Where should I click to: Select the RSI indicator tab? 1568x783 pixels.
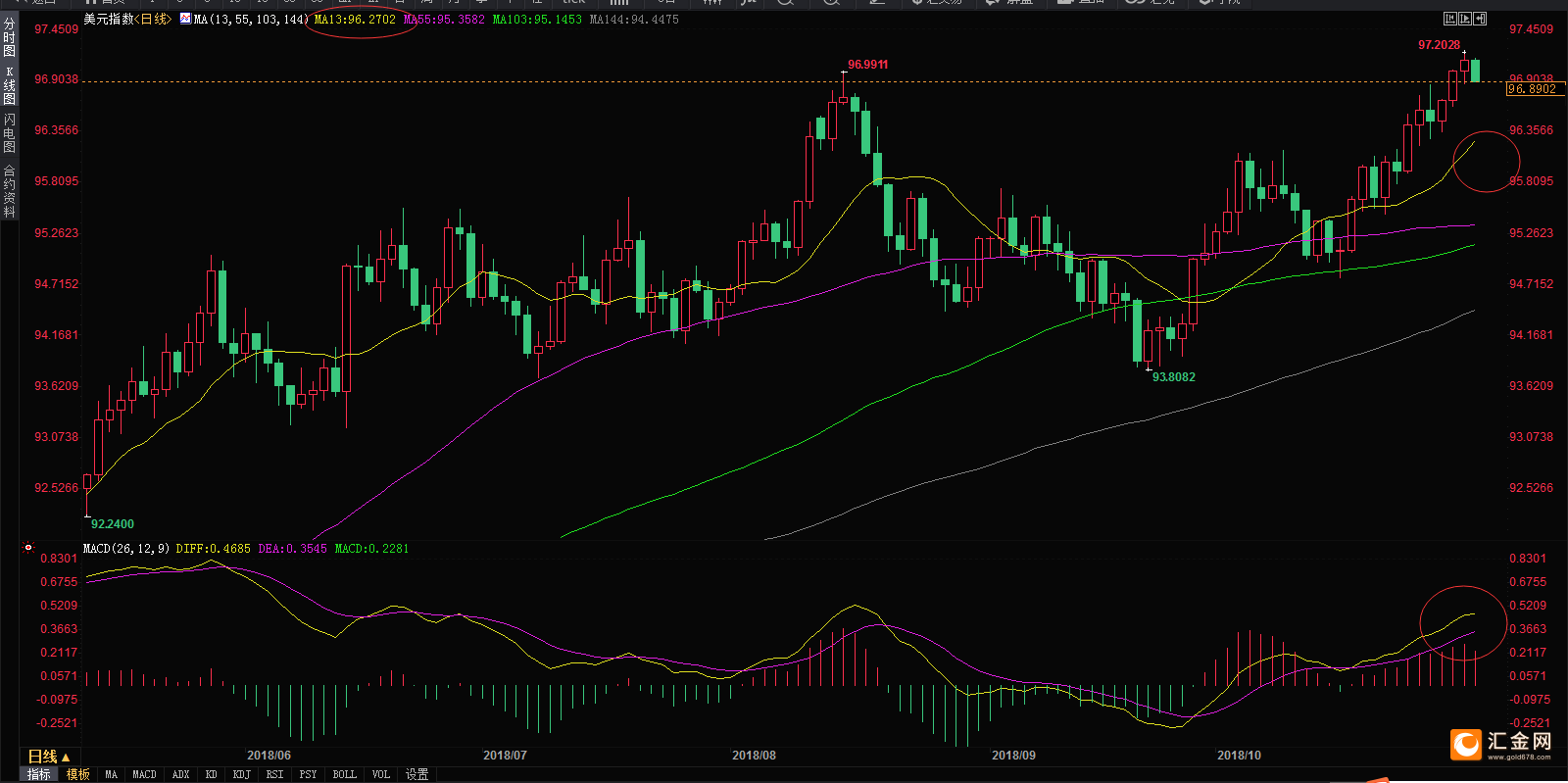click(x=275, y=774)
